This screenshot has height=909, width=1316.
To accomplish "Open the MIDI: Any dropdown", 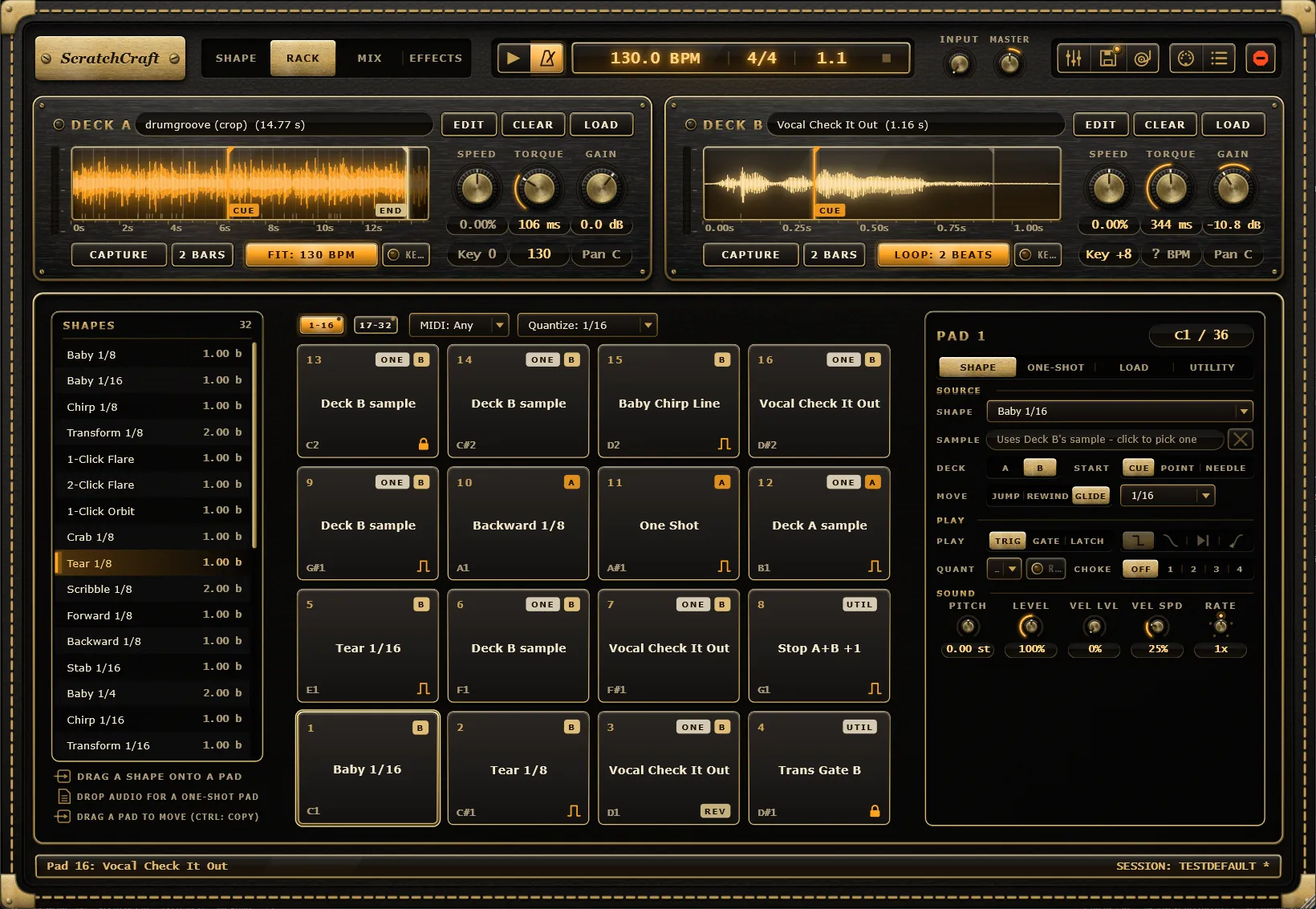I will pyautogui.click(x=459, y=325).
